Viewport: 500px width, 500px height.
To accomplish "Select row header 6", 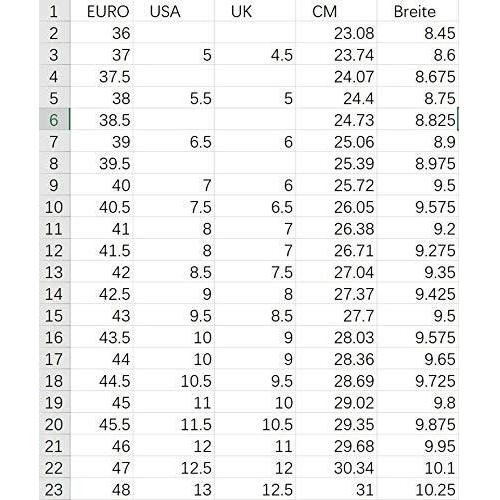I will point(54,120).
